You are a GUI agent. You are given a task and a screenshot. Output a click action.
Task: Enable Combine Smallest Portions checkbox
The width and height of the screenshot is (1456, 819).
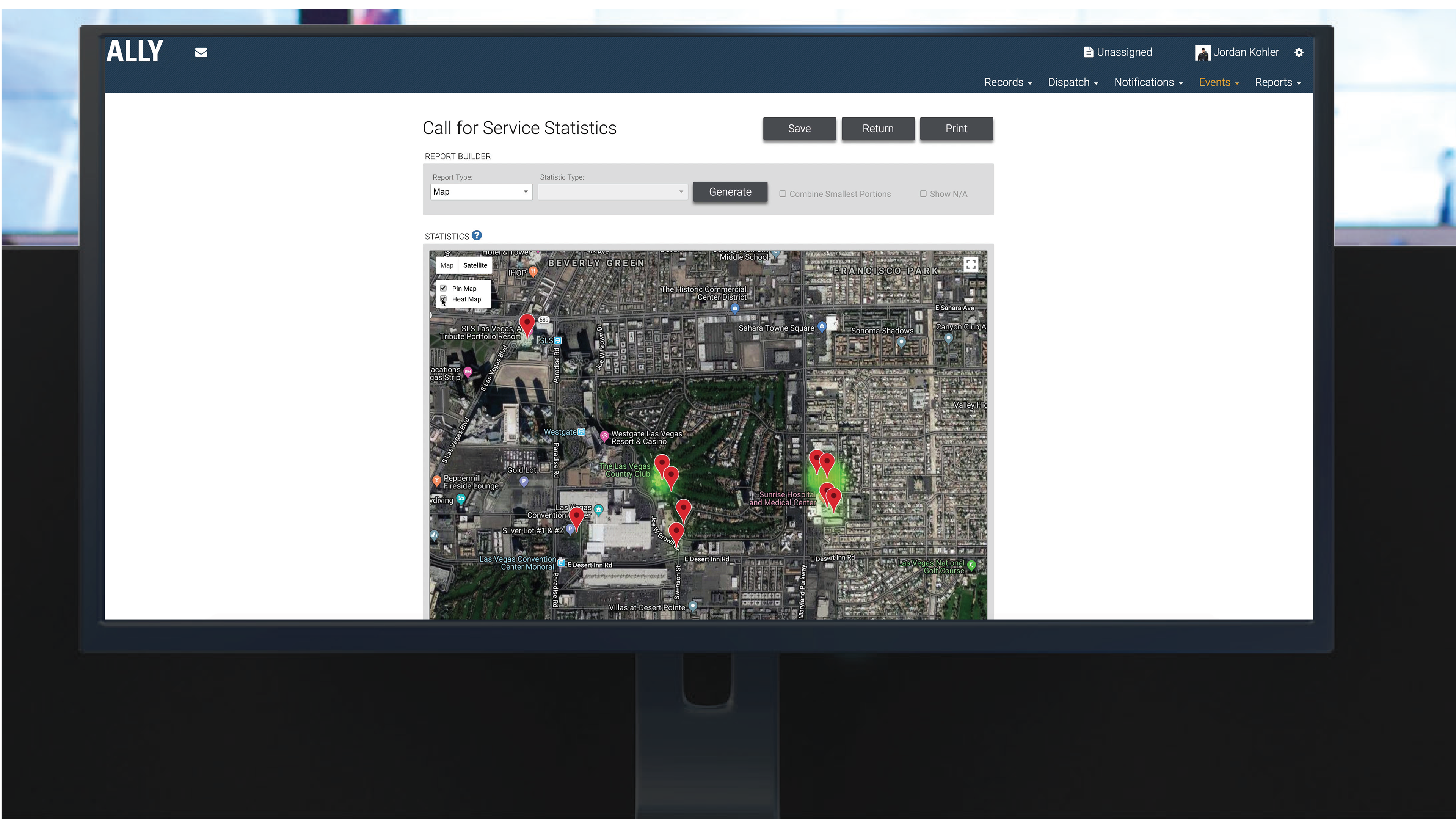coord(783,193)
